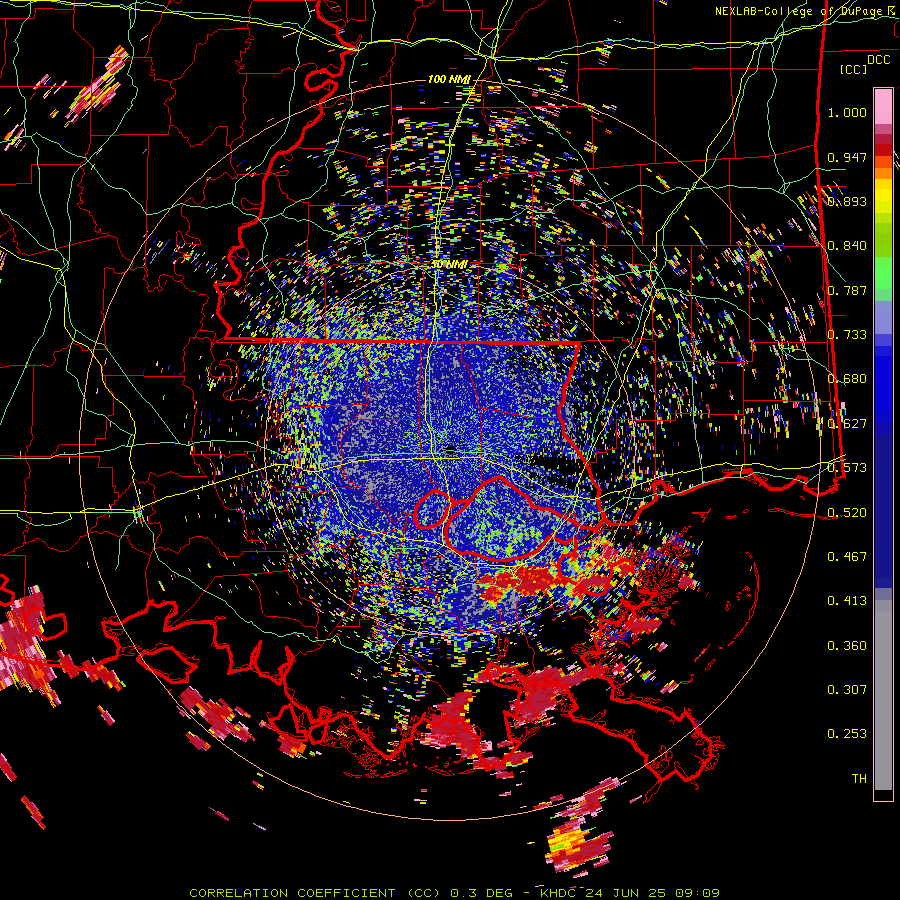The image size is (900, 900).
Task: Pick the black TH swatch at the bar's bottom
Action: (883, 795)
